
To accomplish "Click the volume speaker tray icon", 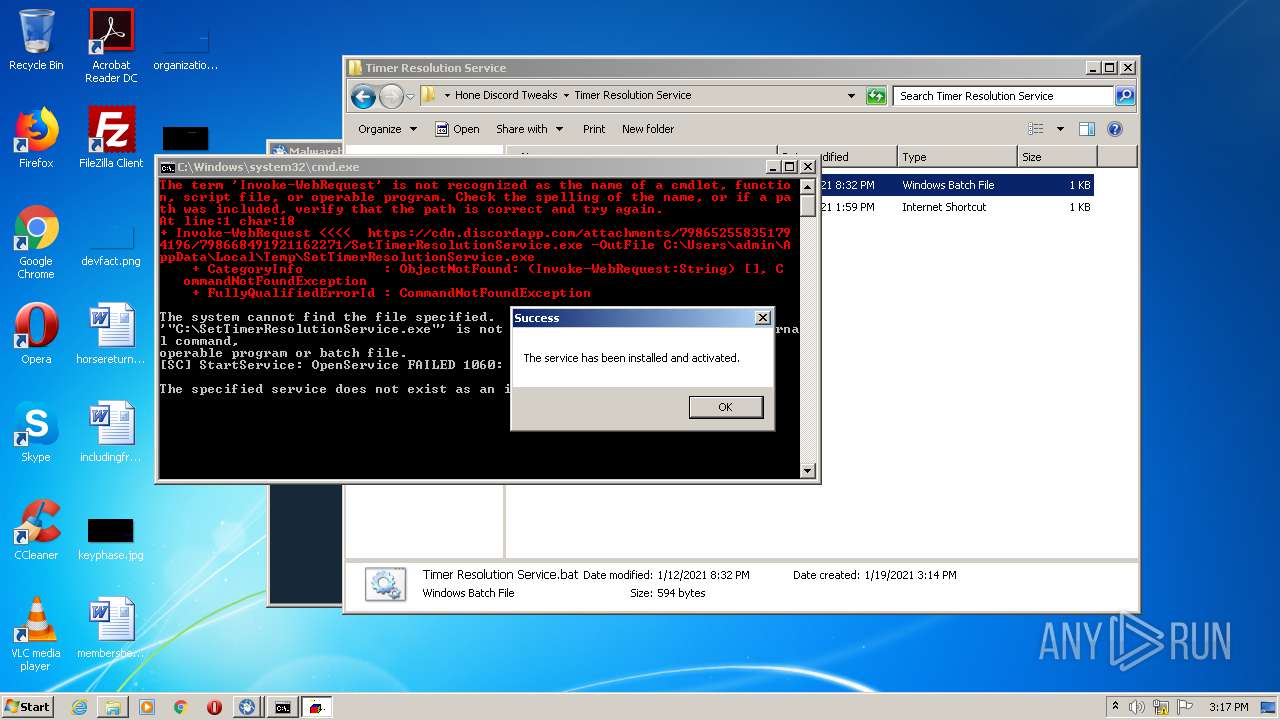I will pyautogui.click(x=1137, y=707).
